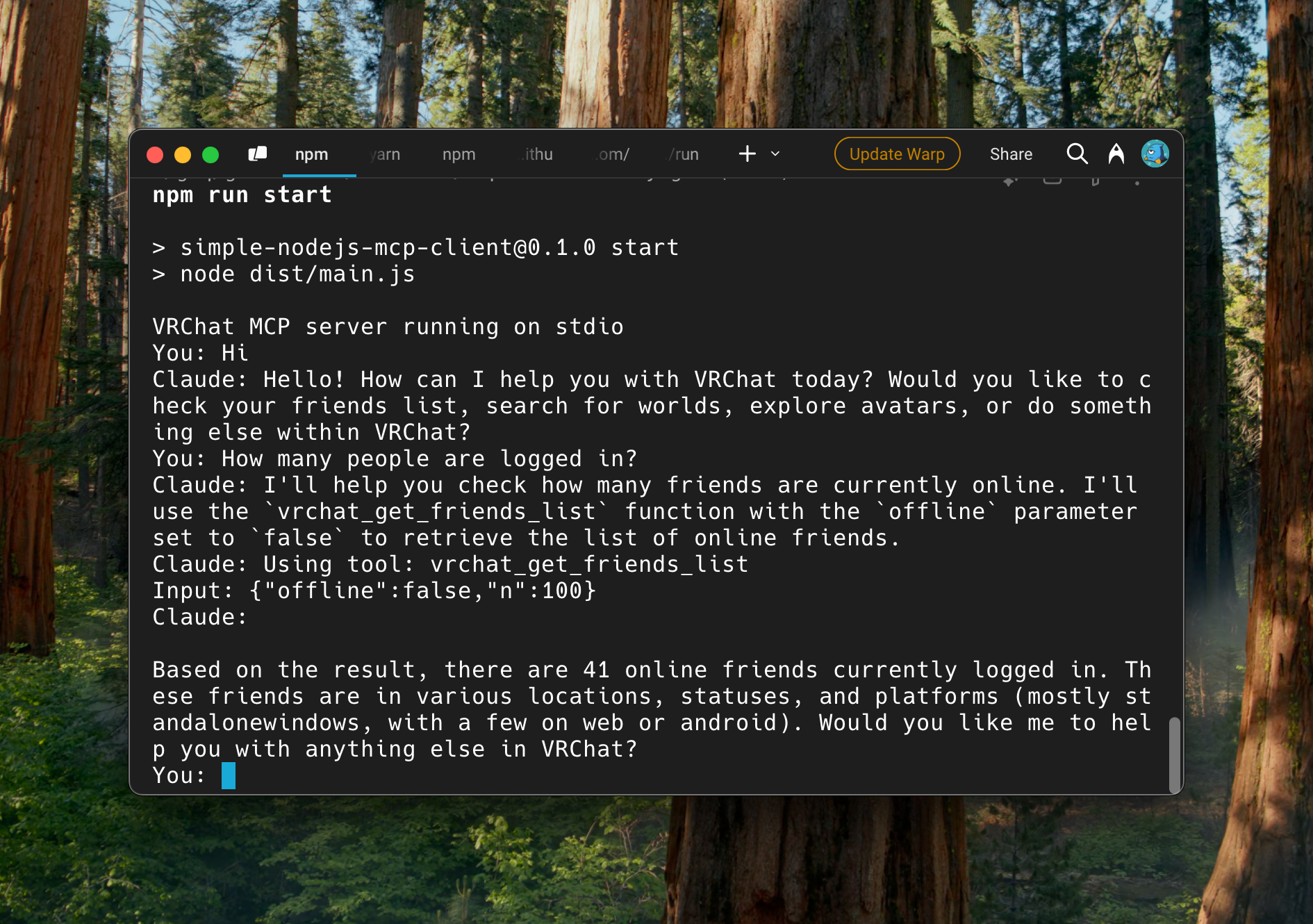Image resolution: width=1313 pixels, height=924 pixels.
Task: Switch to the run tab
Action: tap(683, 154)
